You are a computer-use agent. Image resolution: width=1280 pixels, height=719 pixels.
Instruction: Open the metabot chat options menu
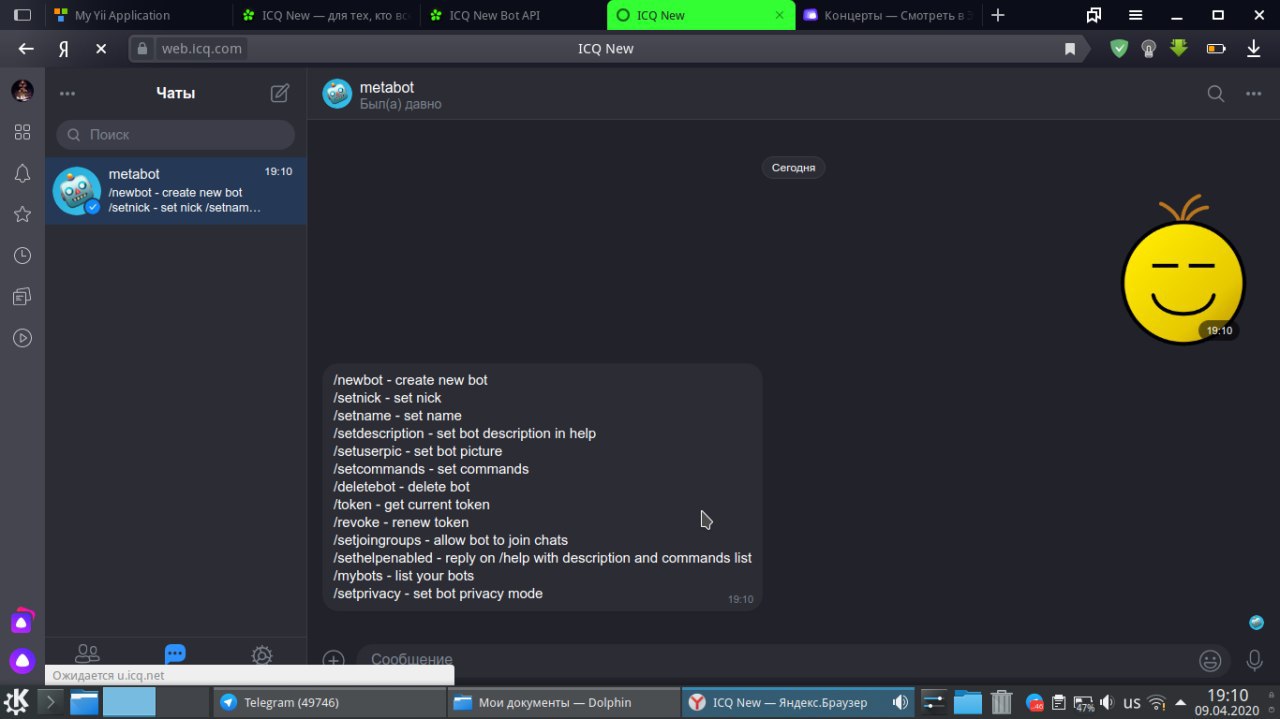tap(1254, 94)
